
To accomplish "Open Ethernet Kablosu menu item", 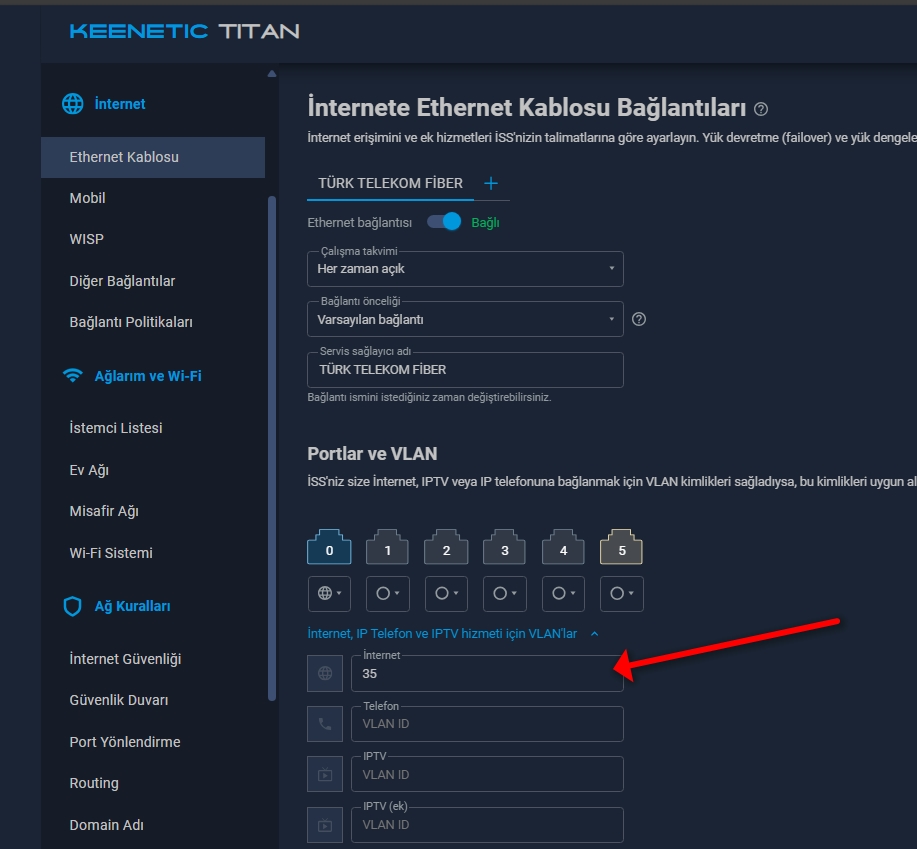I will tap(153, 157).
